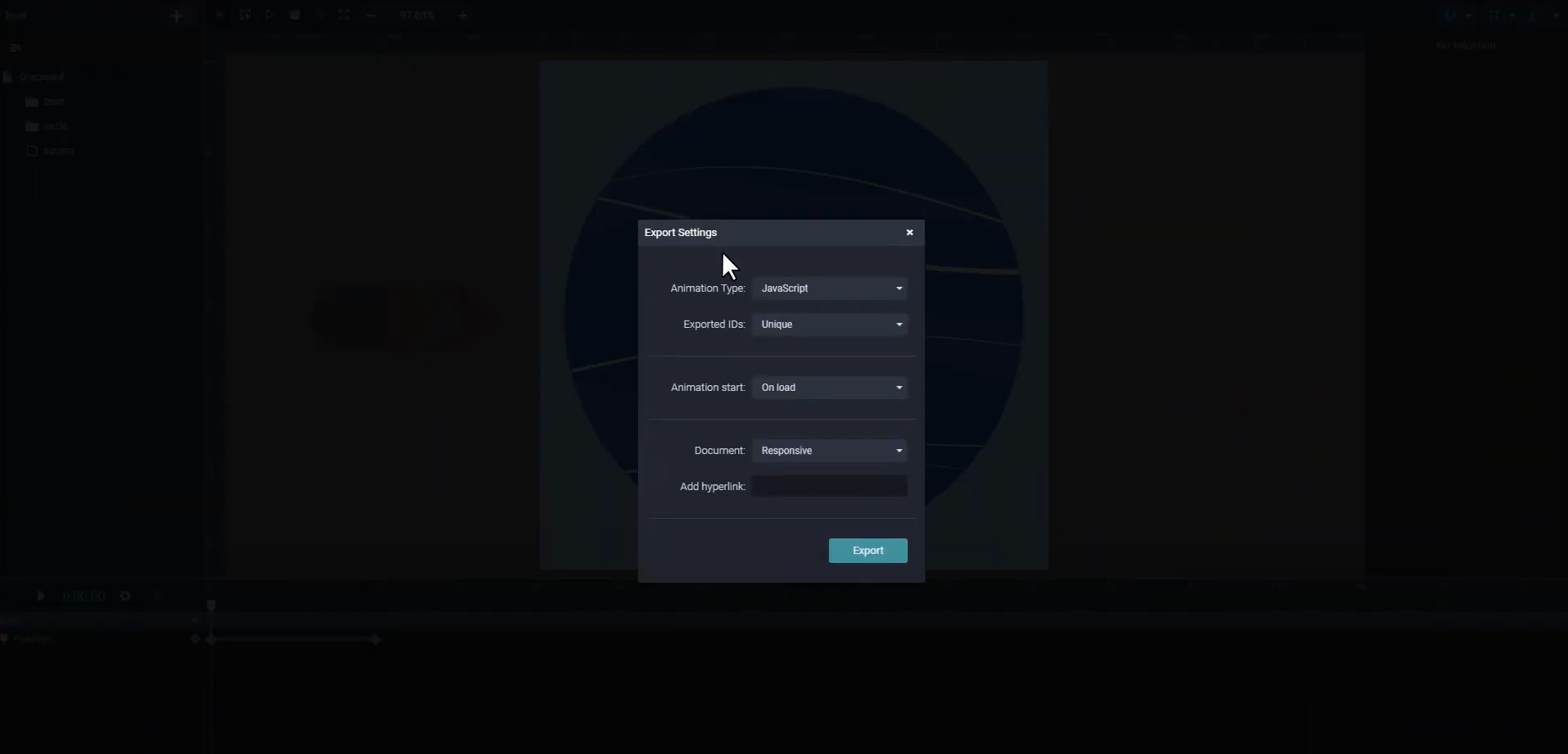Open the Exported IDs dropdown showing Unique
The image size is (1568, 754).
point(829,325)
